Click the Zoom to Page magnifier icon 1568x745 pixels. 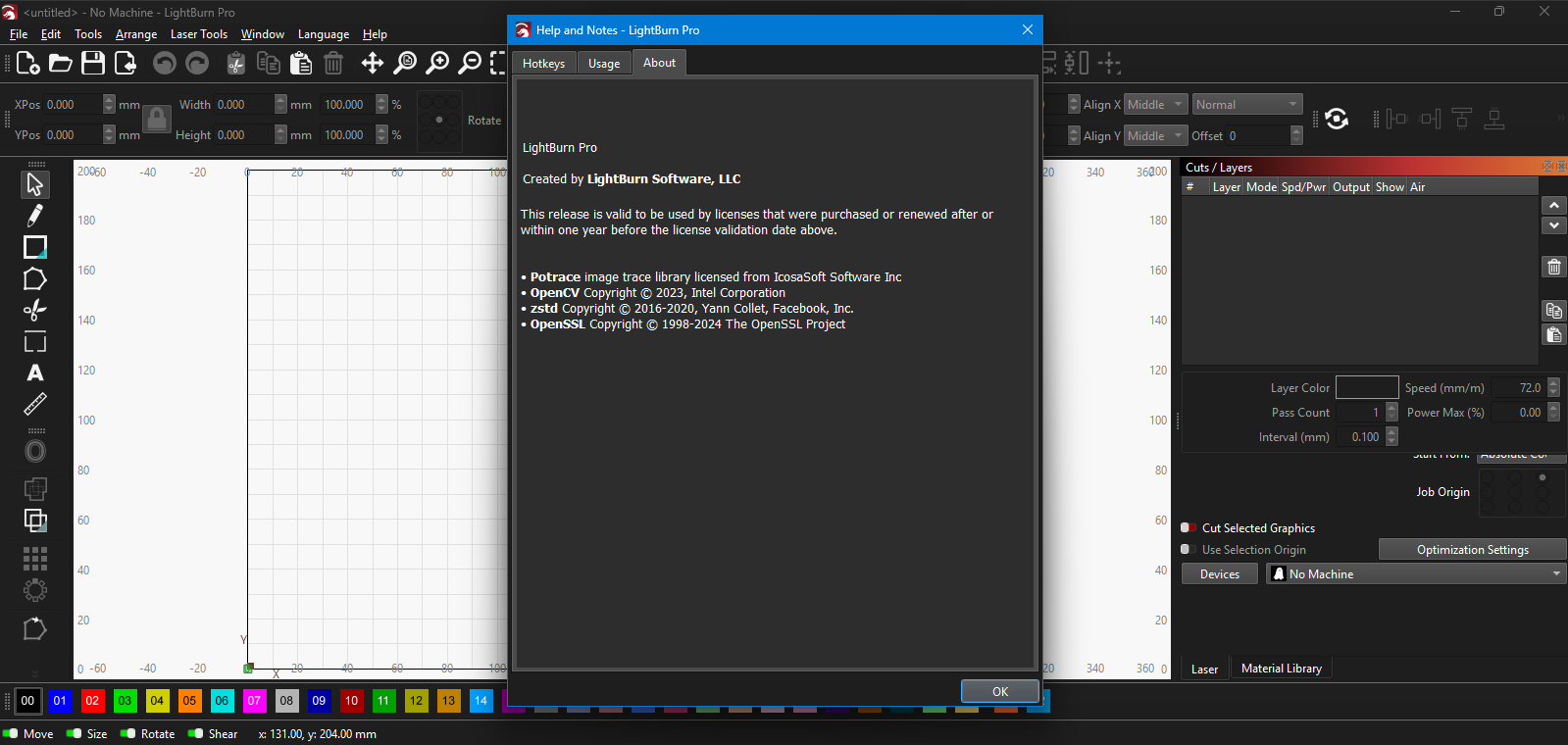point(405,64)
